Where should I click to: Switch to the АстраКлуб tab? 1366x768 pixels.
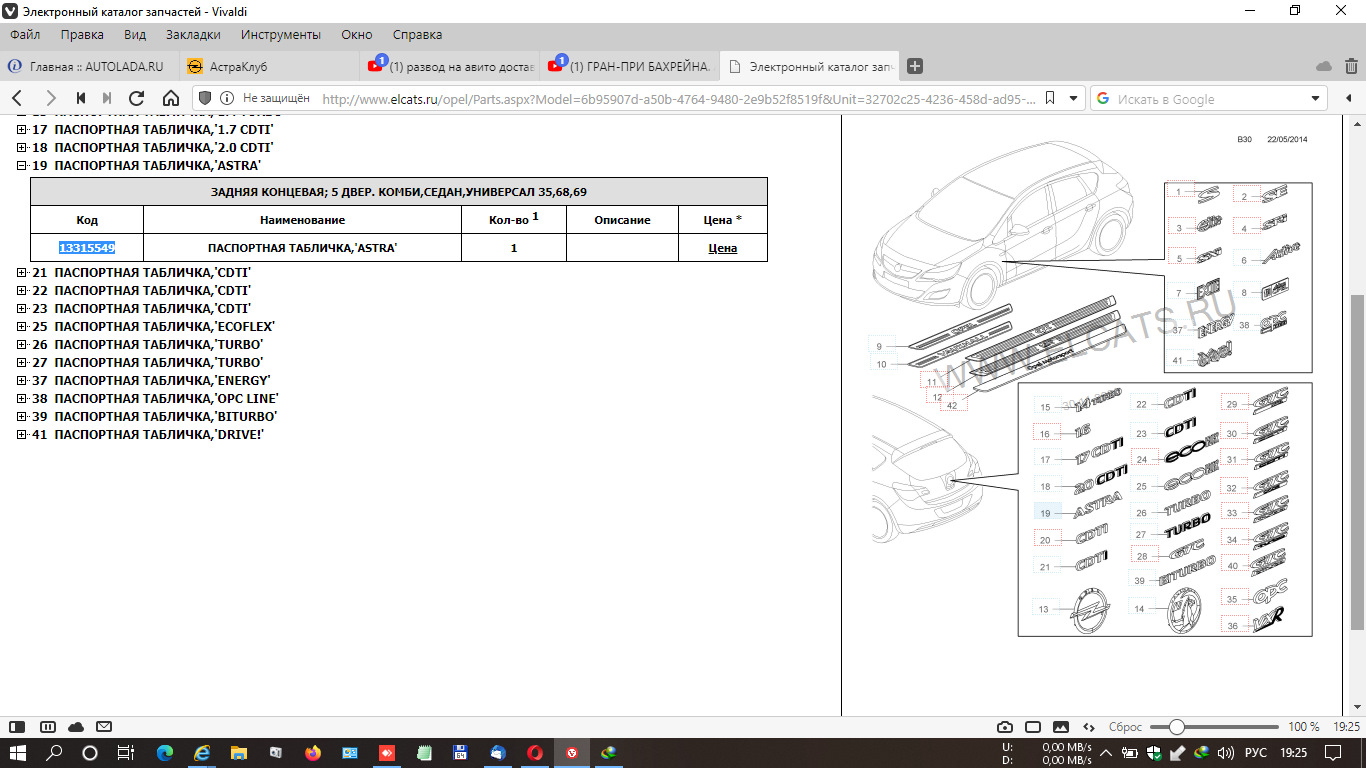240,66
